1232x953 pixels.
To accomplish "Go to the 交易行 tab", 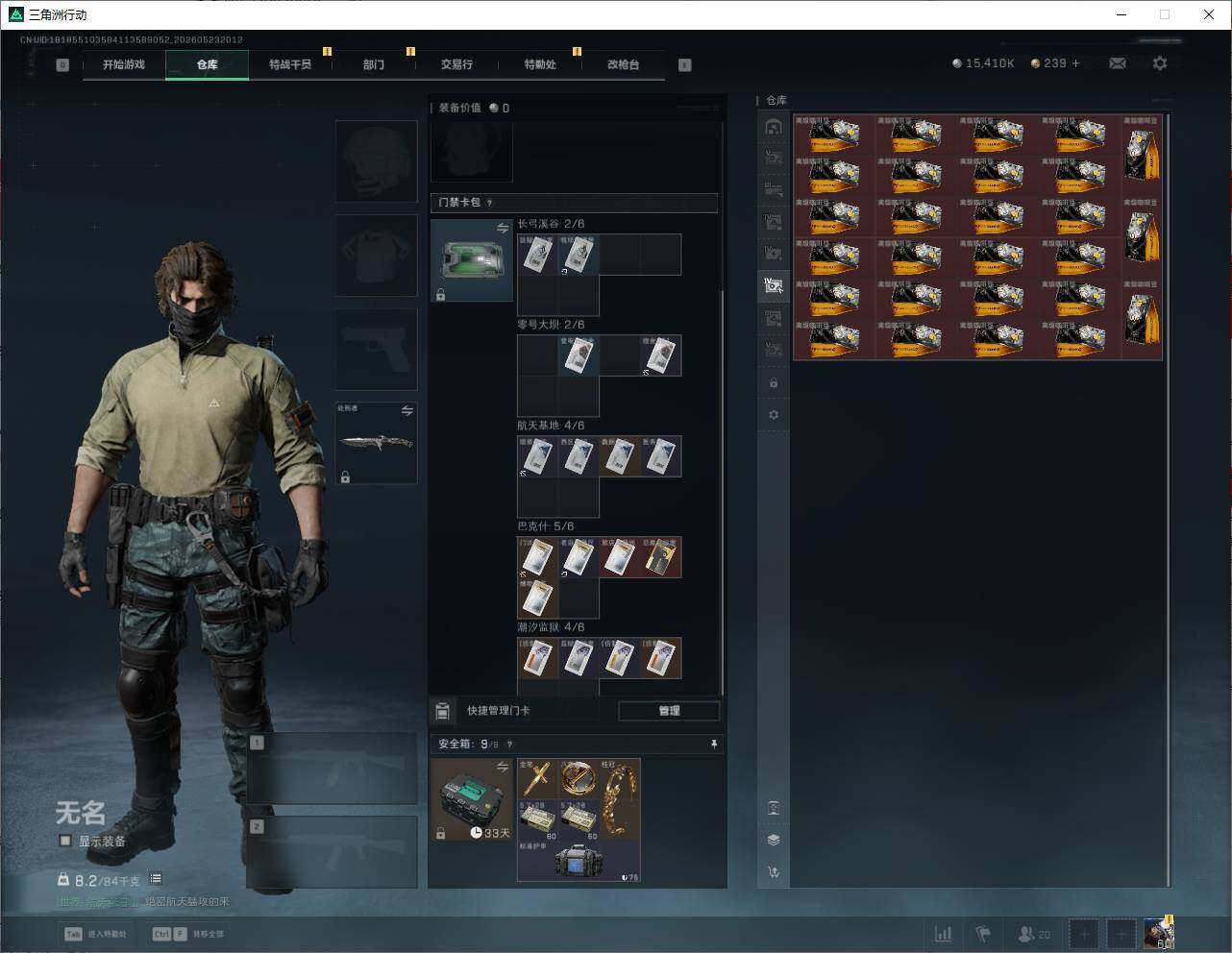I will (x=456, y=64).
